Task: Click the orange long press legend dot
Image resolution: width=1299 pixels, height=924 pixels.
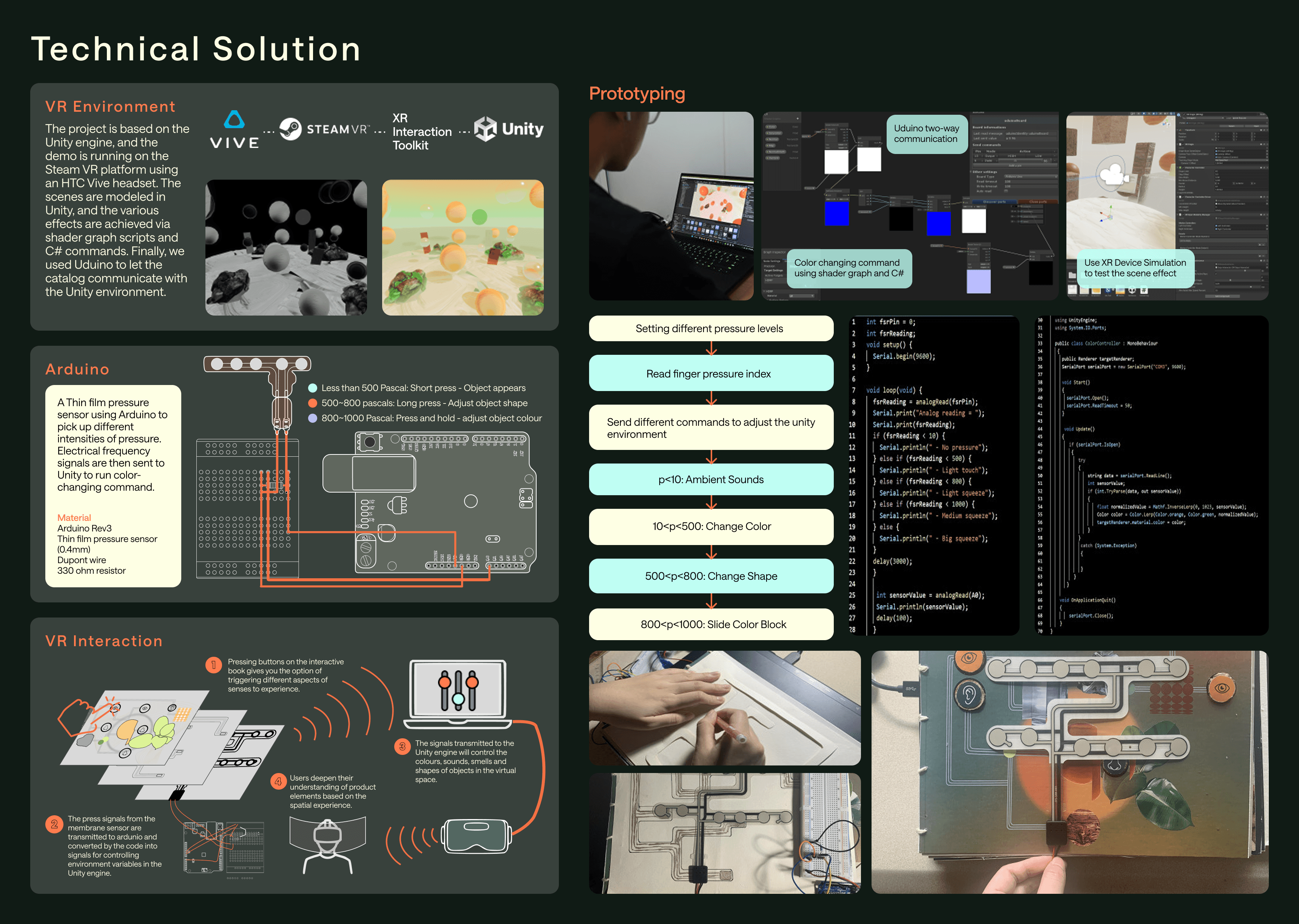Action: click(313, 403)
